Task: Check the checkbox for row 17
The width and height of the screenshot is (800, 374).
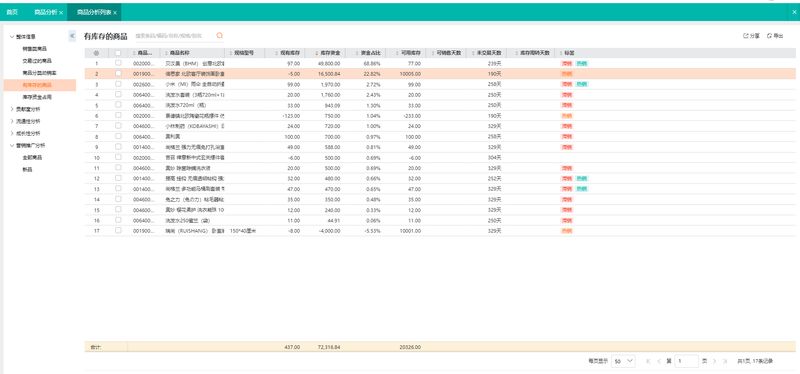Action: coord(118,230)
